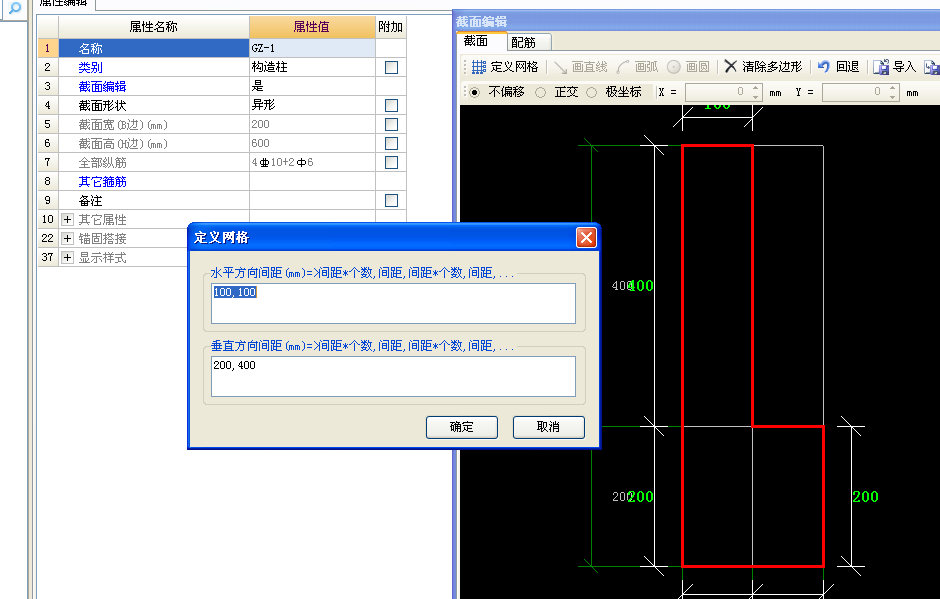Open the 其它箍筋 property link

tap(103, 182)
